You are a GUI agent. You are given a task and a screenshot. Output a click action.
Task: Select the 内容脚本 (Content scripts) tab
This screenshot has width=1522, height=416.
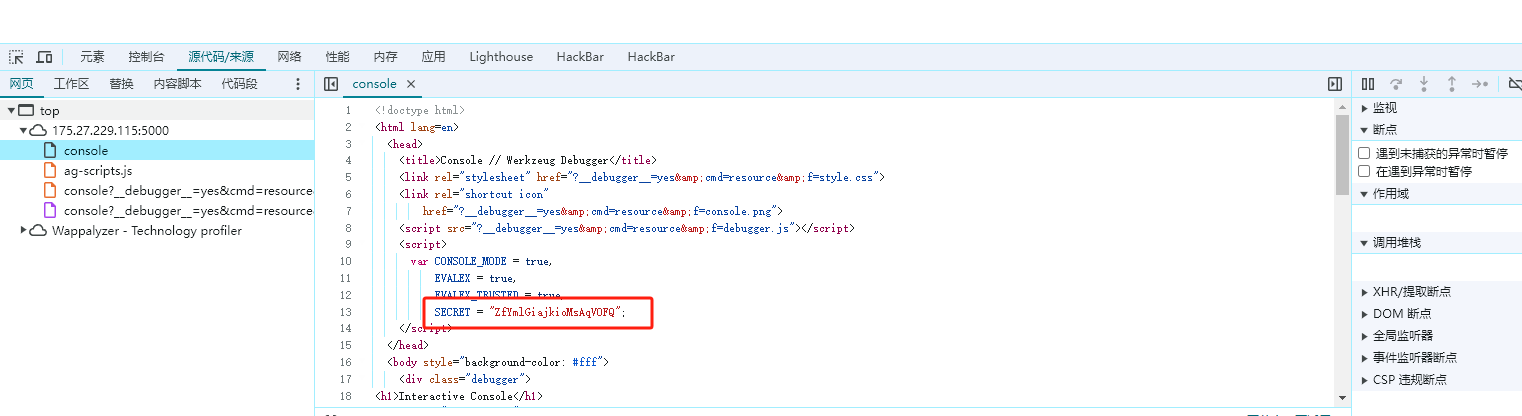177,84
